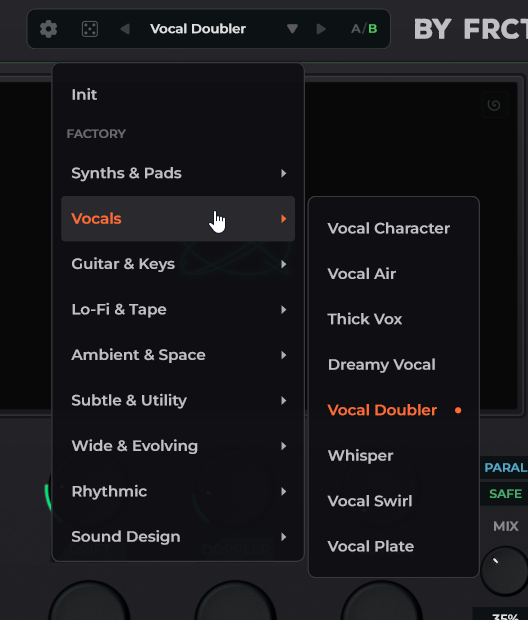
Task: Select the active Vocal Doubler preset
Action: click(x=394, y=410)
